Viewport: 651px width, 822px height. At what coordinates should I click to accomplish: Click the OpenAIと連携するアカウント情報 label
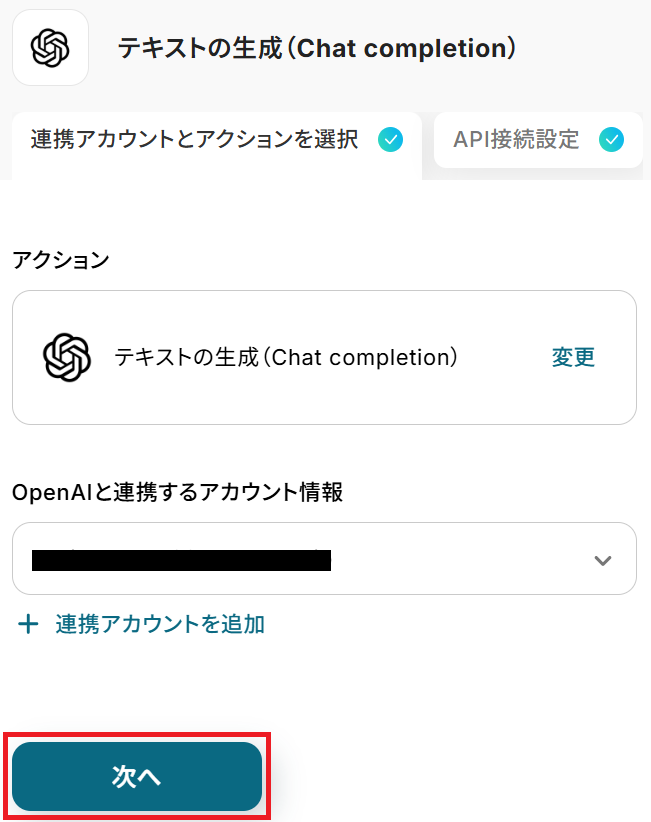[177, 492]
